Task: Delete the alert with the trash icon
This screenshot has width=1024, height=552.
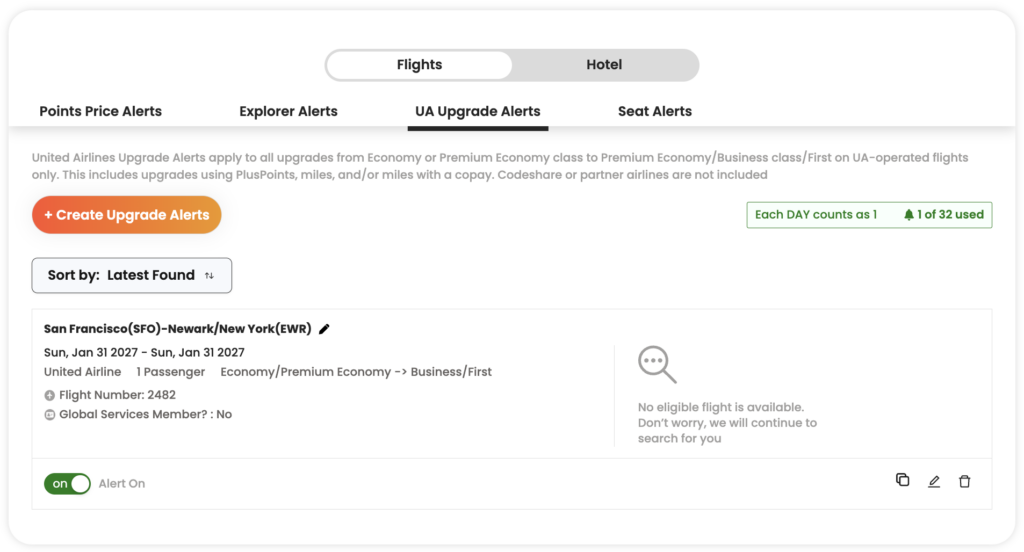Action: pyautogui.click(x=965, y=481)
